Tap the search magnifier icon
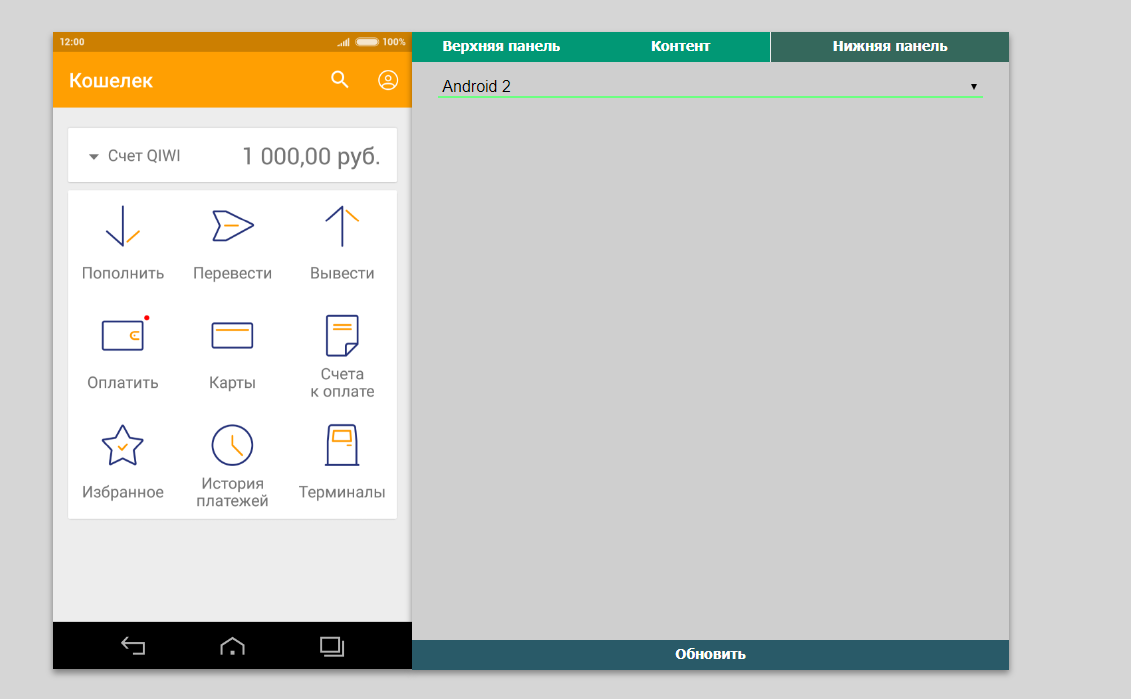The height and width of the screenshot is (699, 1131). 340,80
